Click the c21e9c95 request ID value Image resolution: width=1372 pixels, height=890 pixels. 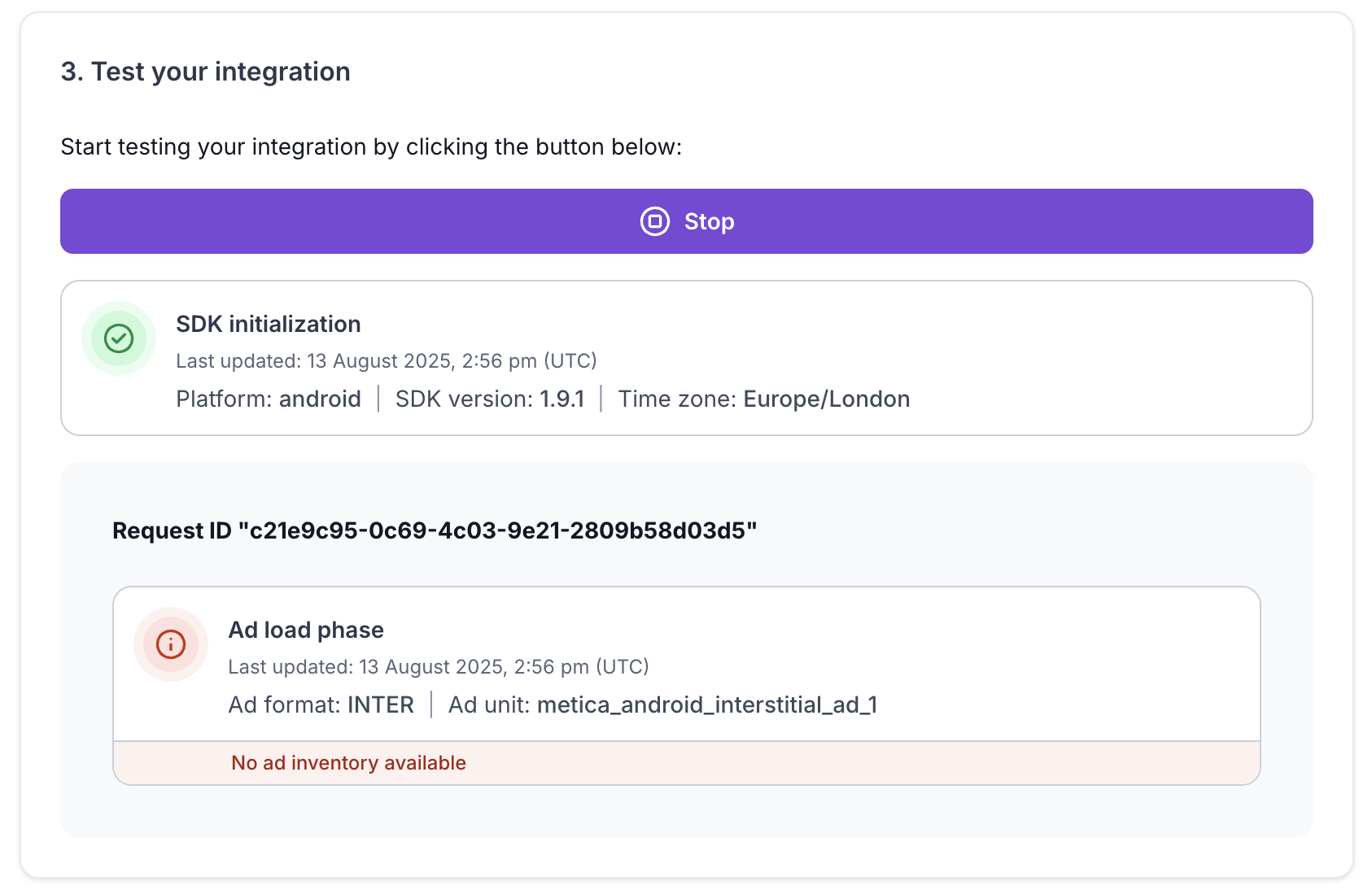coord(497,530)
